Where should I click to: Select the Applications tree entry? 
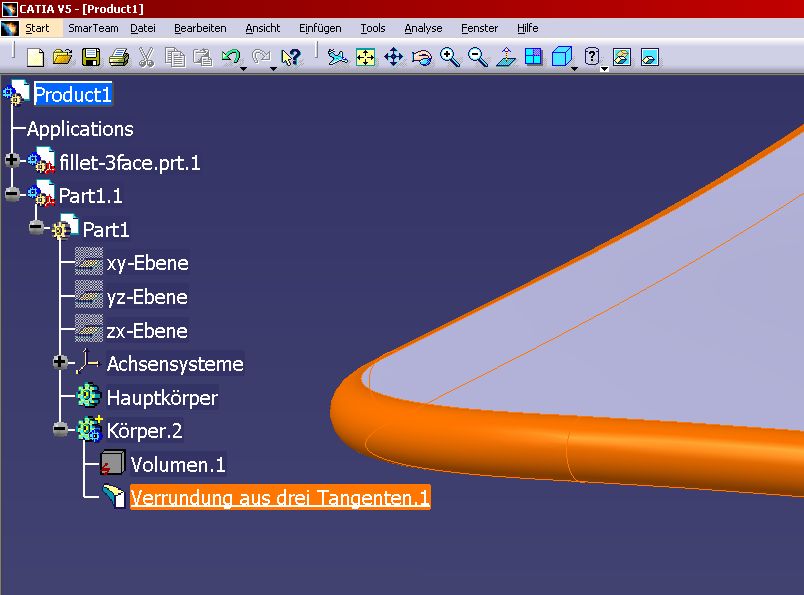pyautogui.click(x=80, y=129)
